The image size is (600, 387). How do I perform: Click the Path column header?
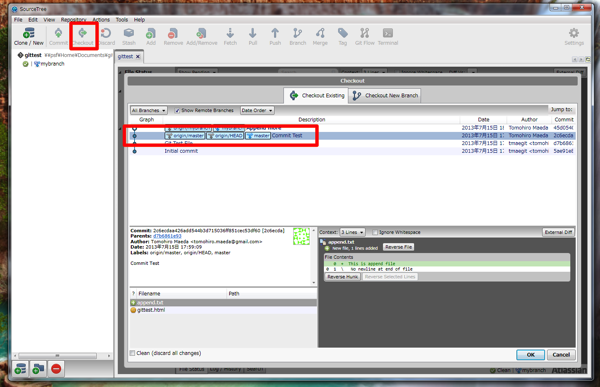[x=272, y=294]
